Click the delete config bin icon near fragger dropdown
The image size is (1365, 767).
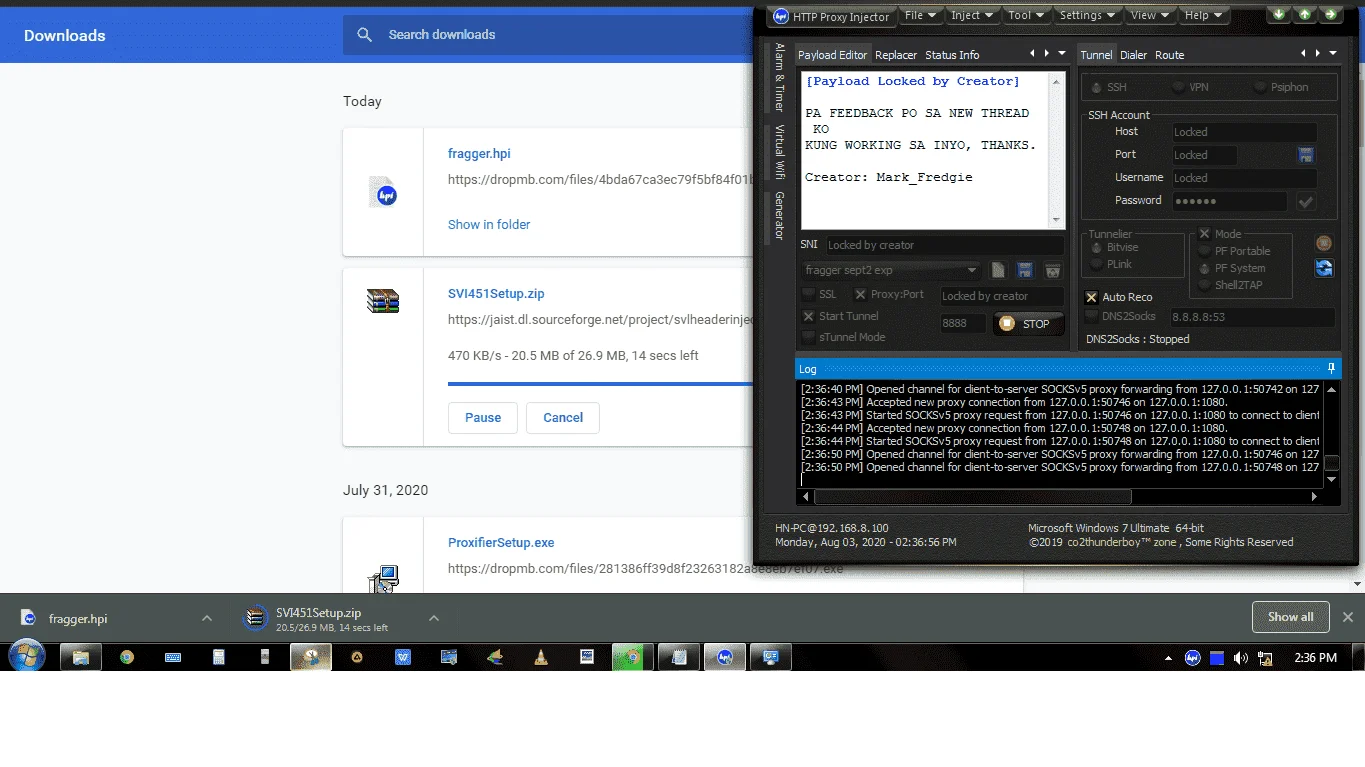[x=1052, y=270]
